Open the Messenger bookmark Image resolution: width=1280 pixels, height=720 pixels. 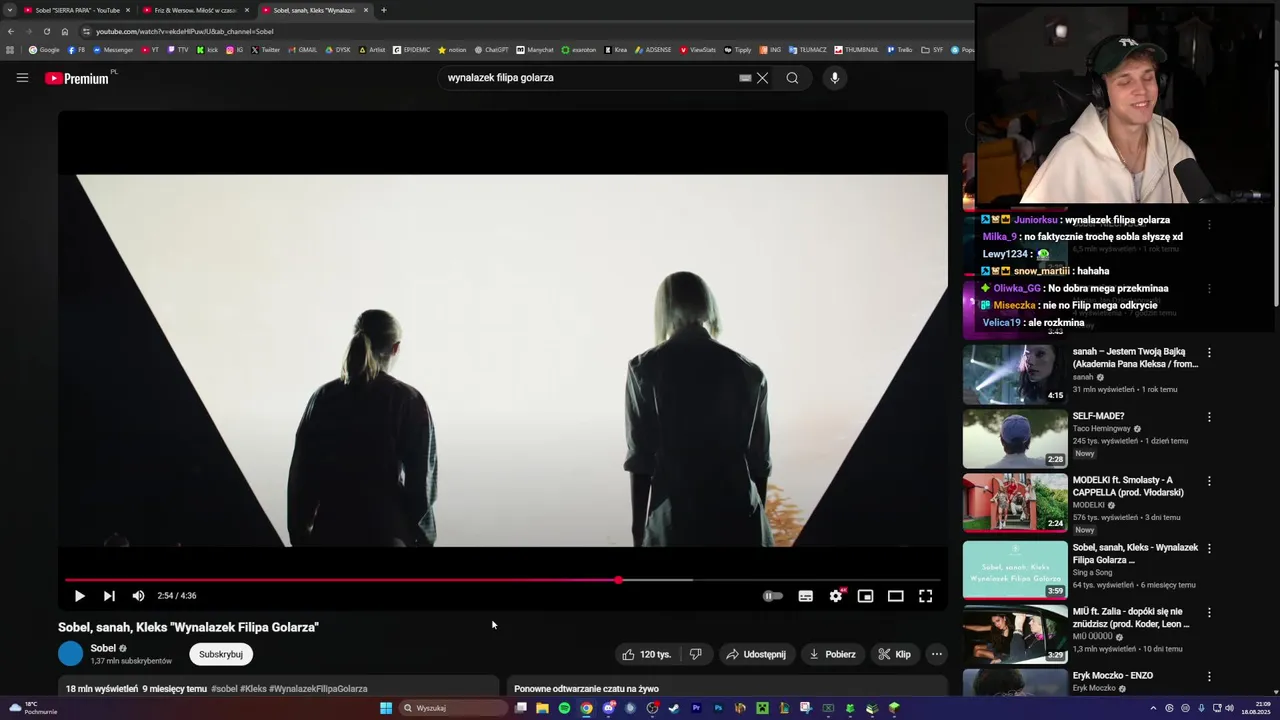tap(113, 50)
